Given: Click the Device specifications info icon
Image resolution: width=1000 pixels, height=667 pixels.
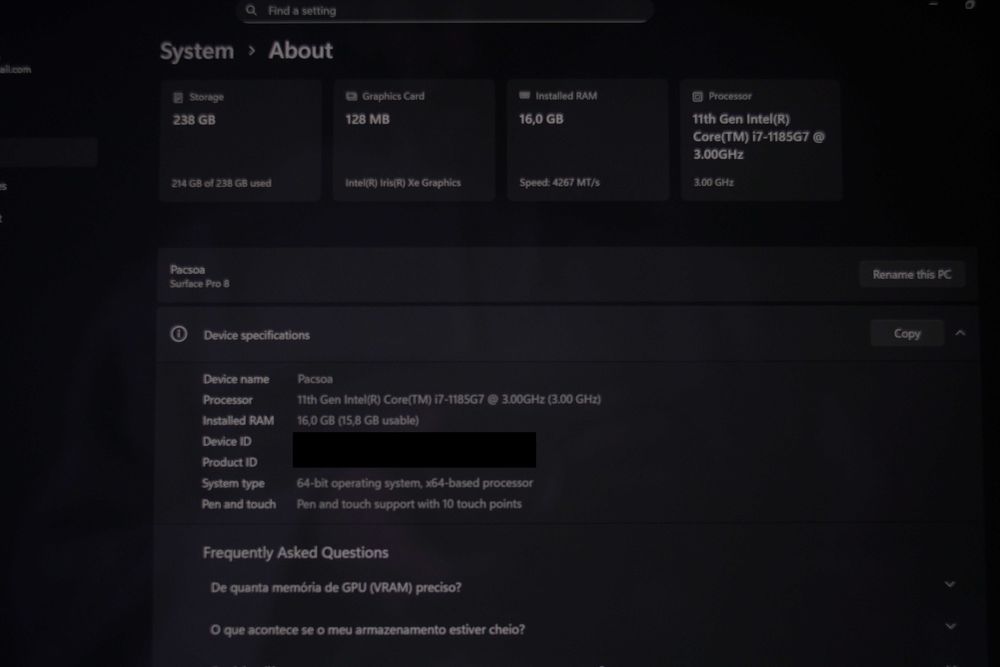Looking at the screenshot, I should pos(179,334).
